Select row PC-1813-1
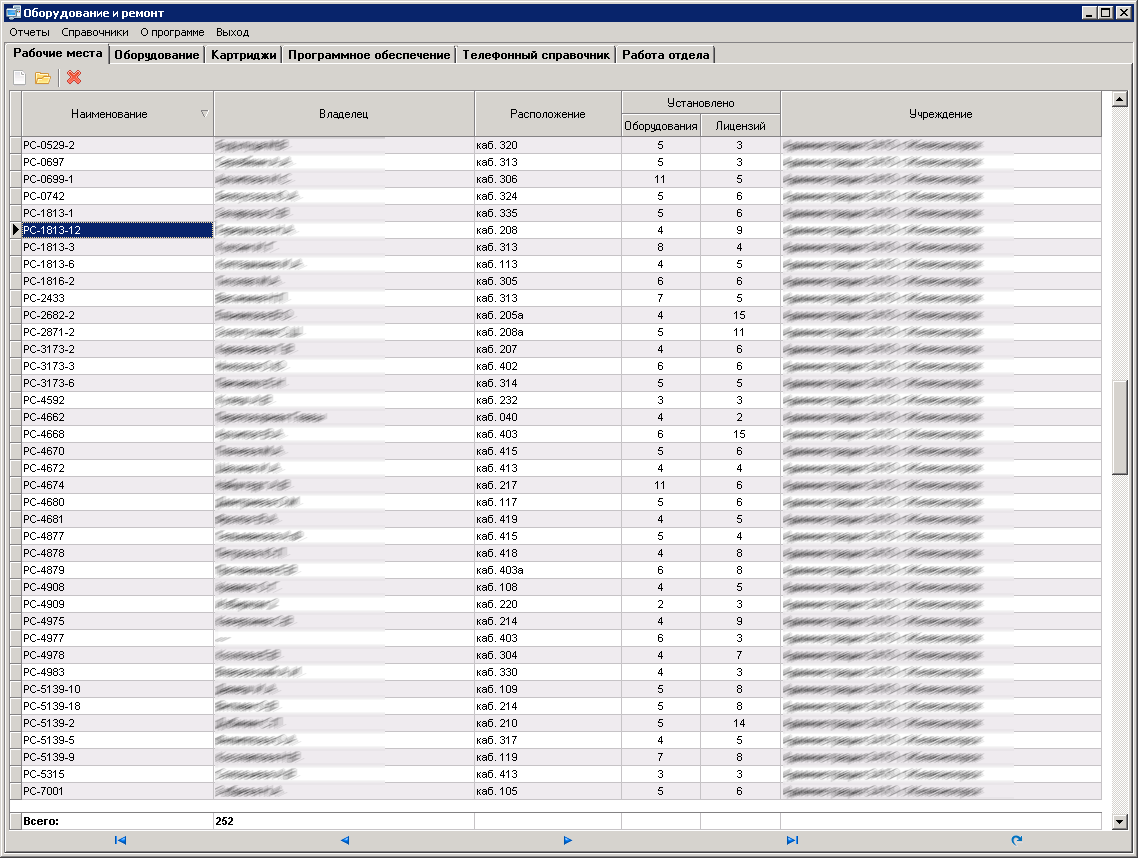Image resolution: width=1138 pixels, height=858 pixels. [x=556, y=213]
